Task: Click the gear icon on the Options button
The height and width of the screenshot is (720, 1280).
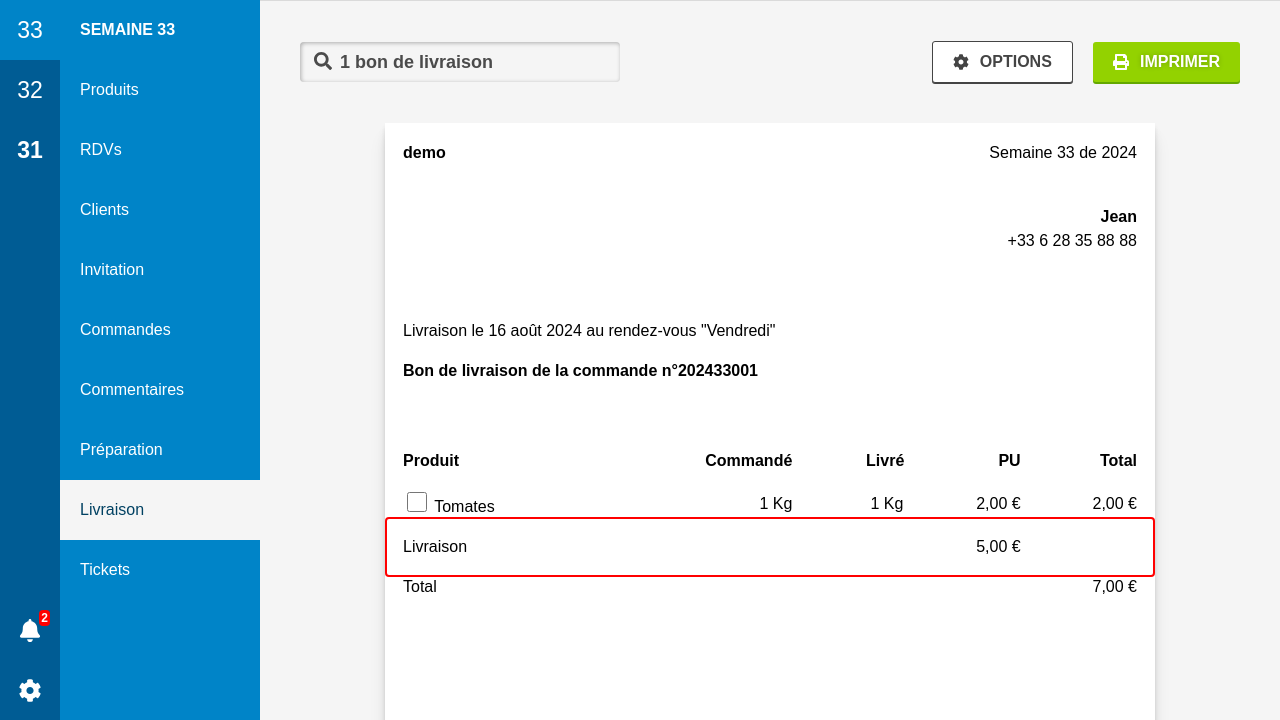Action: click(x=961, y=62)
